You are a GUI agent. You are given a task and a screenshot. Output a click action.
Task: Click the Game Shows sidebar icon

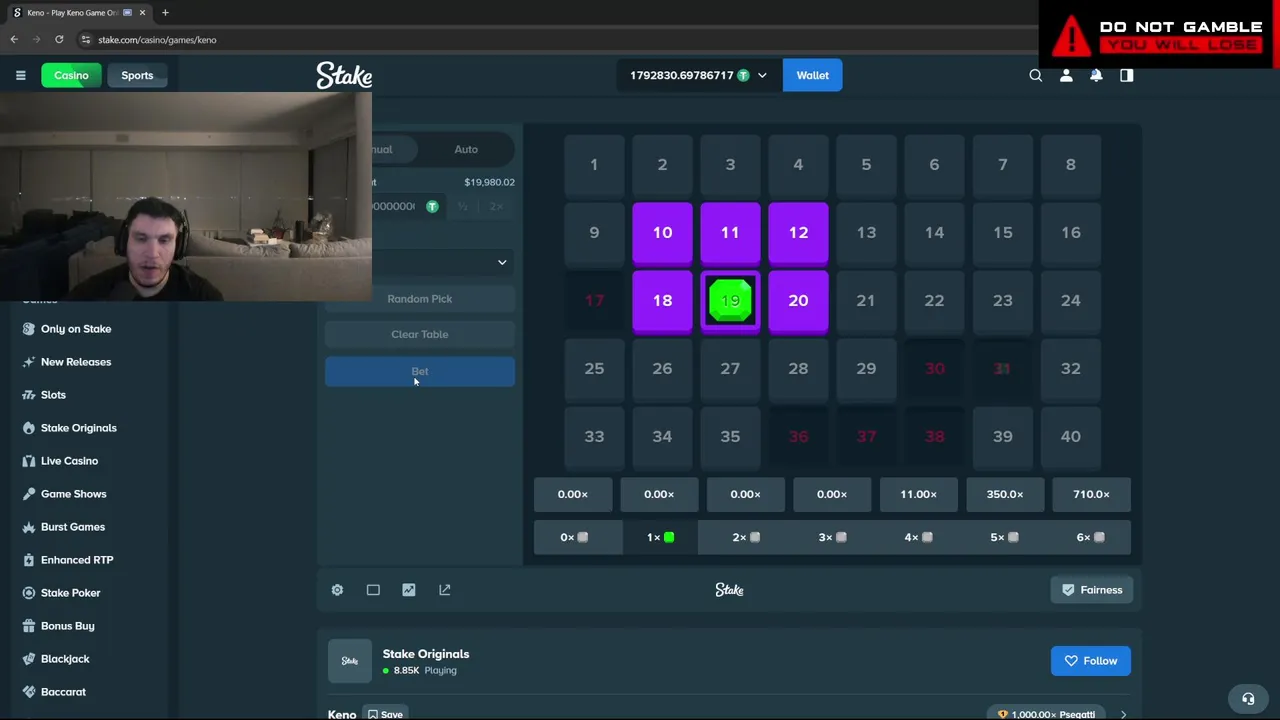click(29, 494)
